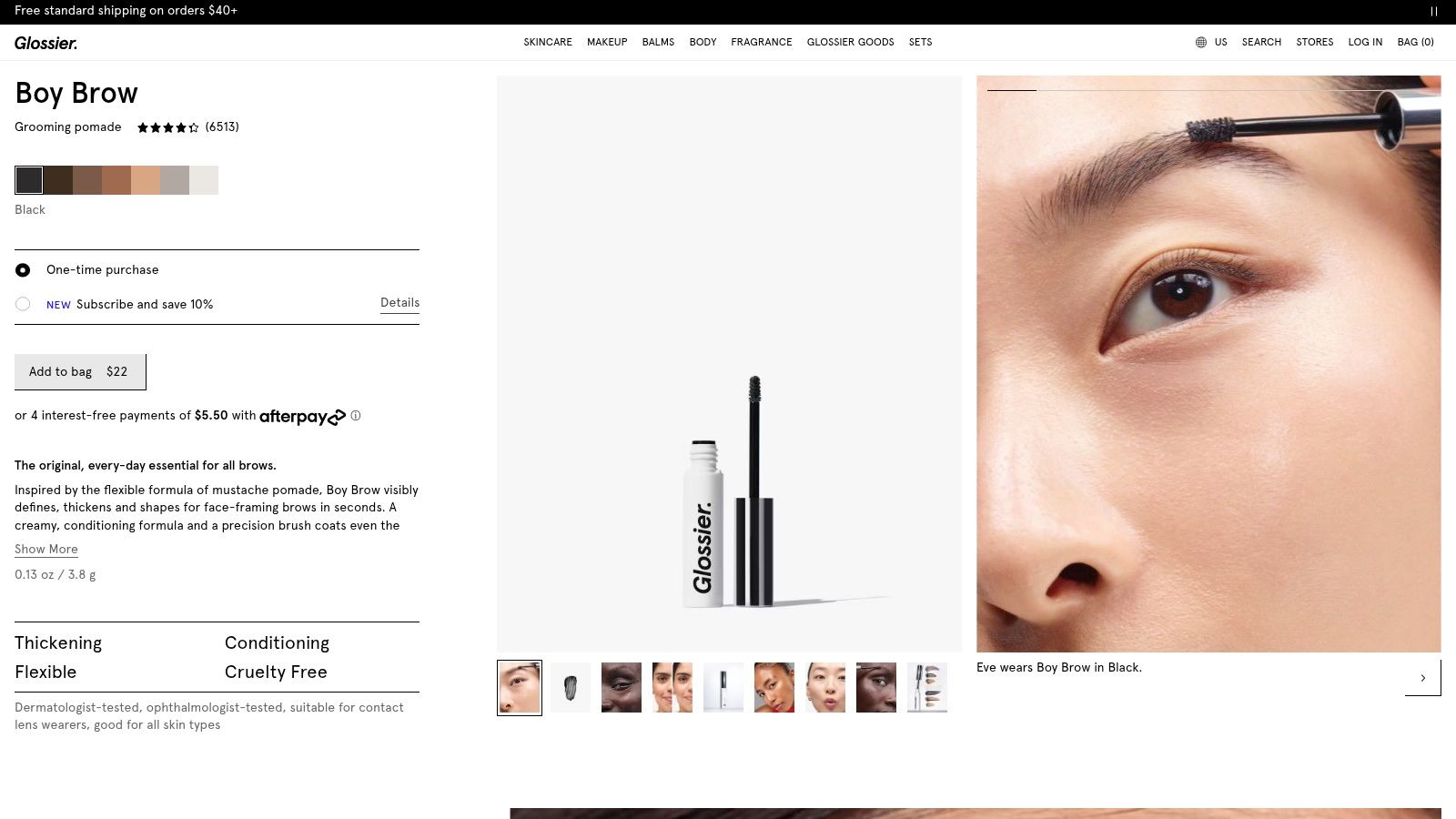Click the Glossier logo
This screenshot has width=1456, height=819.
[x=45, y=43]
